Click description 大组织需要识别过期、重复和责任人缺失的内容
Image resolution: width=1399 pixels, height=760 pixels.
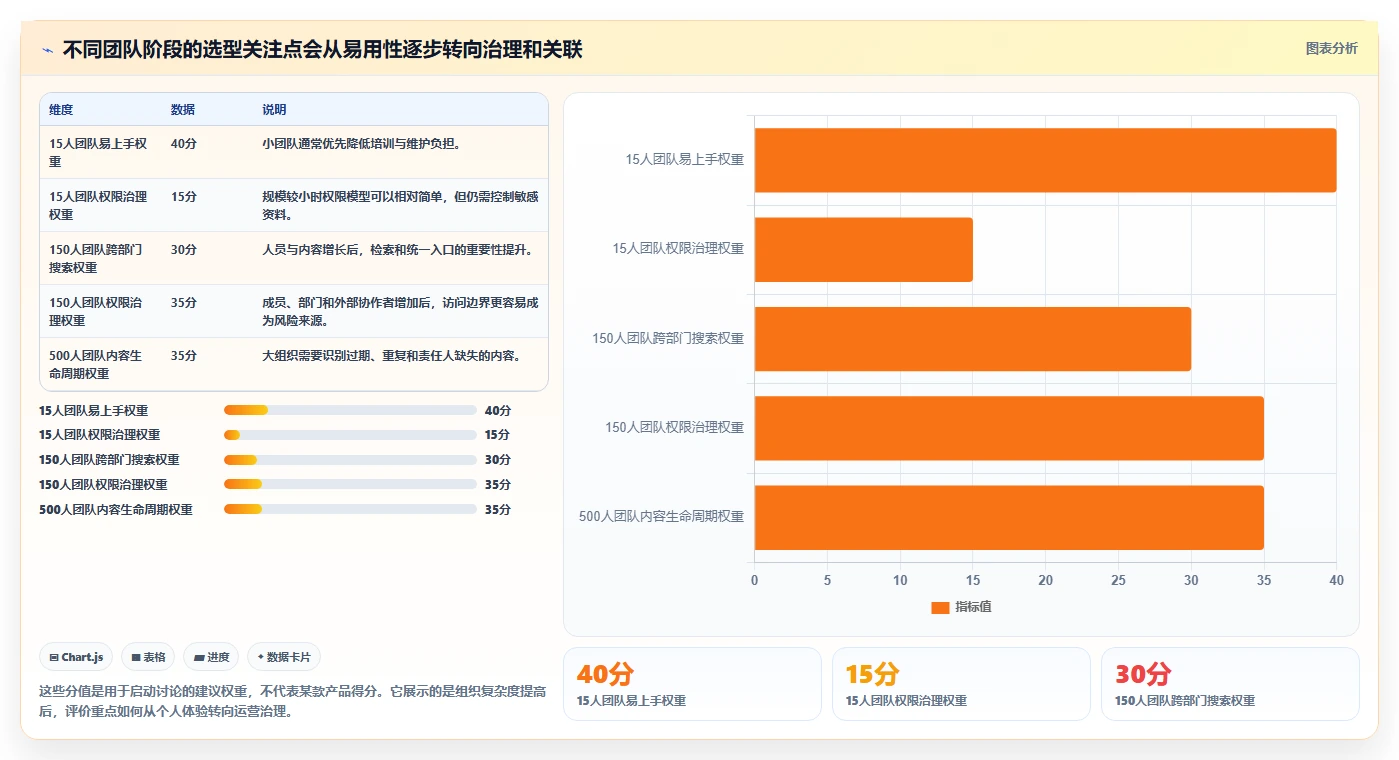point(391,356)
